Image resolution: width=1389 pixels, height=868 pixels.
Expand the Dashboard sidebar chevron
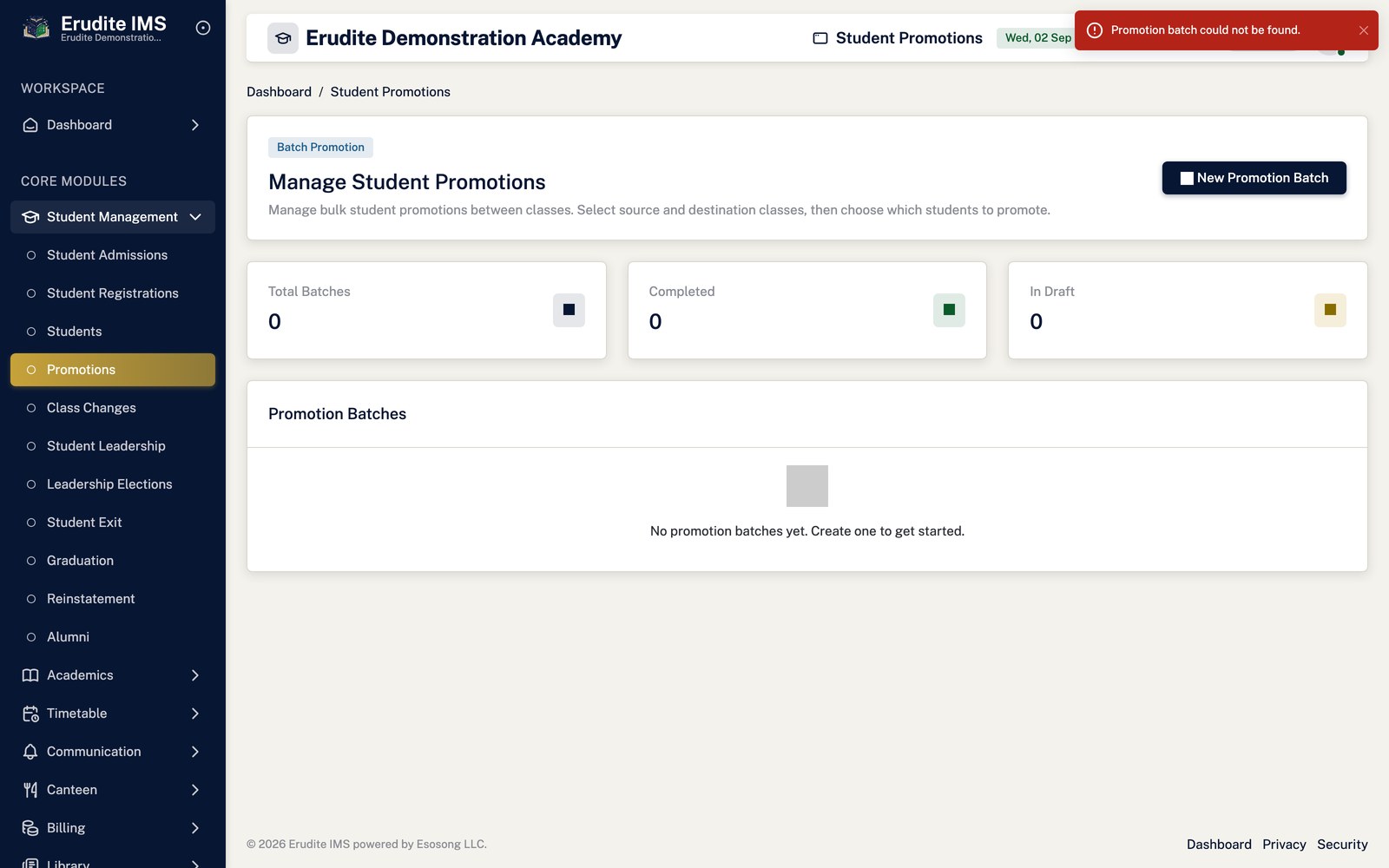[x=195, y=125]
